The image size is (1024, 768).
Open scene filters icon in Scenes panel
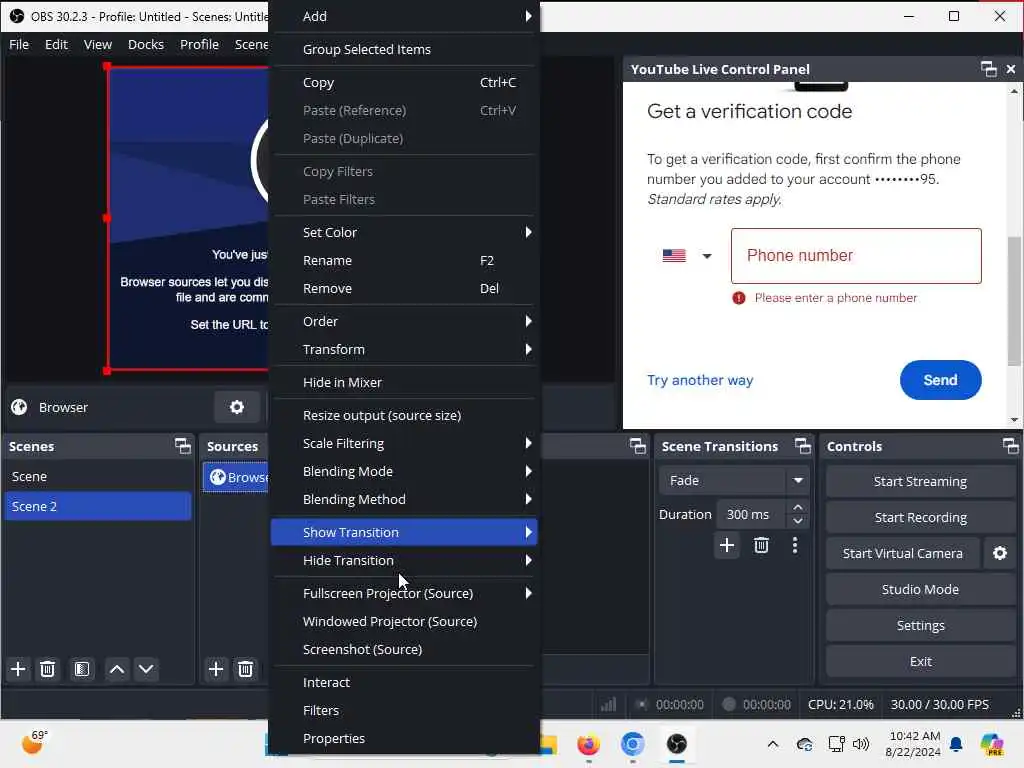tap(82, 669)
